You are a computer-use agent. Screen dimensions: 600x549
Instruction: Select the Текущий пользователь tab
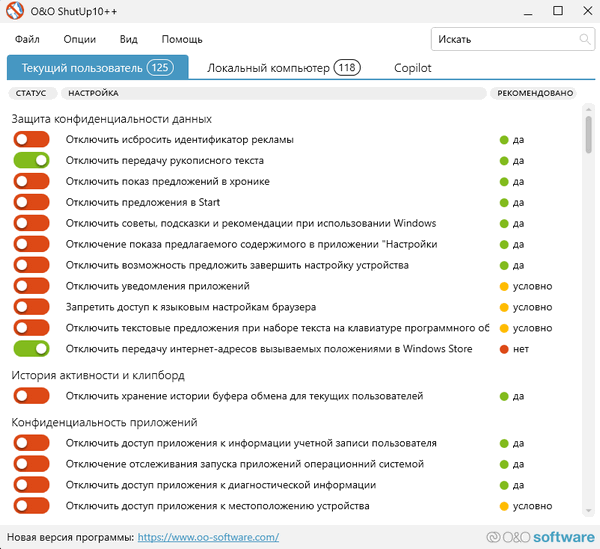tap(98, 67)
